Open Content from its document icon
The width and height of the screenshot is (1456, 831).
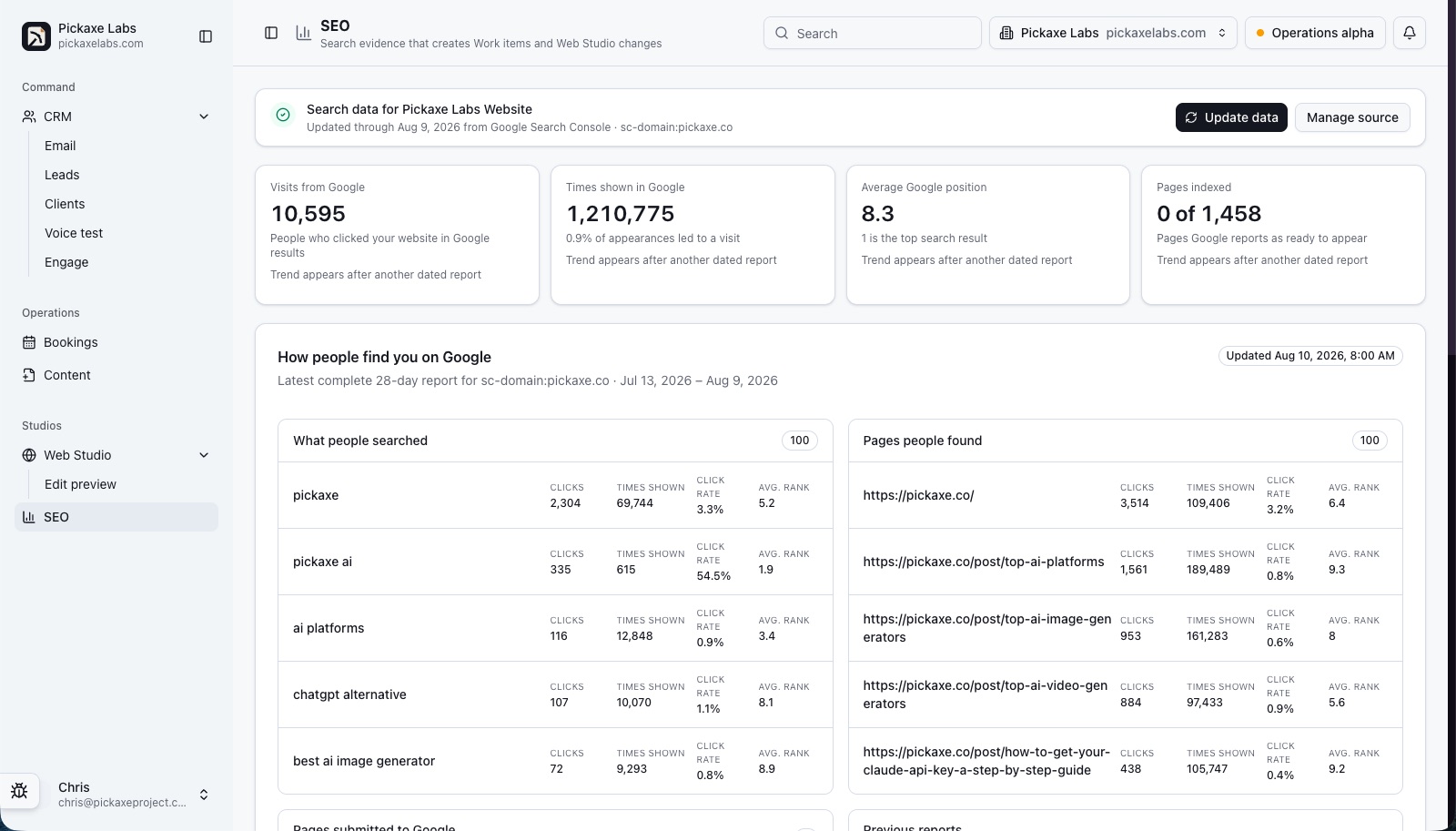pos(29,375)
